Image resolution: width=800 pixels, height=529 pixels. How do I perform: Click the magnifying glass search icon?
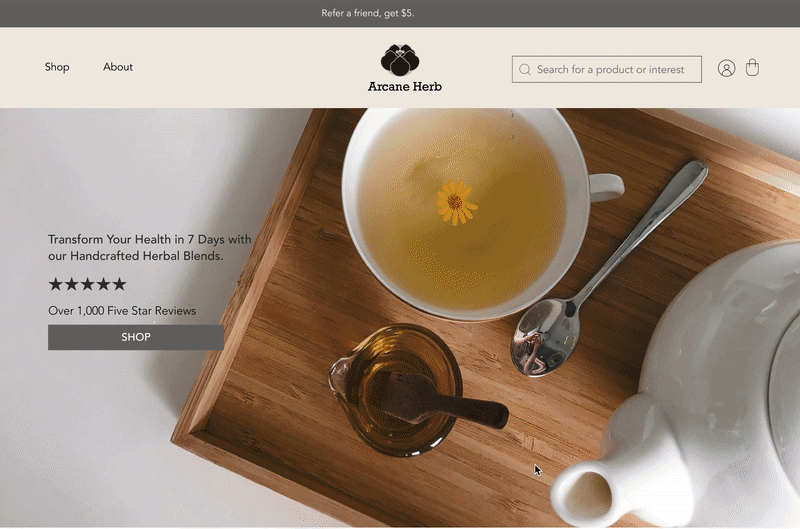(x=524, y=69)
